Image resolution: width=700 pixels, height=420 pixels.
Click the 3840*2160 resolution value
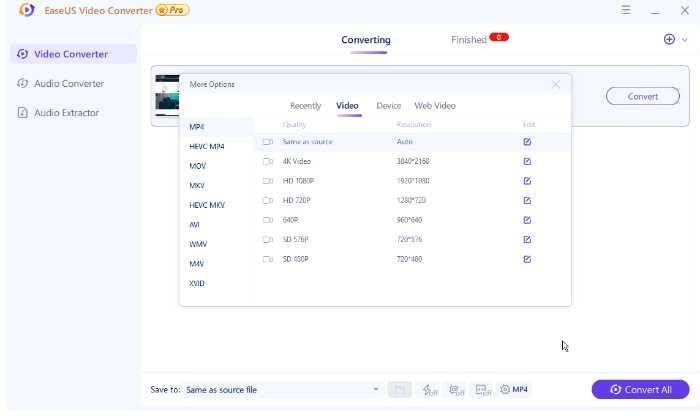click(x=413, y=161)
